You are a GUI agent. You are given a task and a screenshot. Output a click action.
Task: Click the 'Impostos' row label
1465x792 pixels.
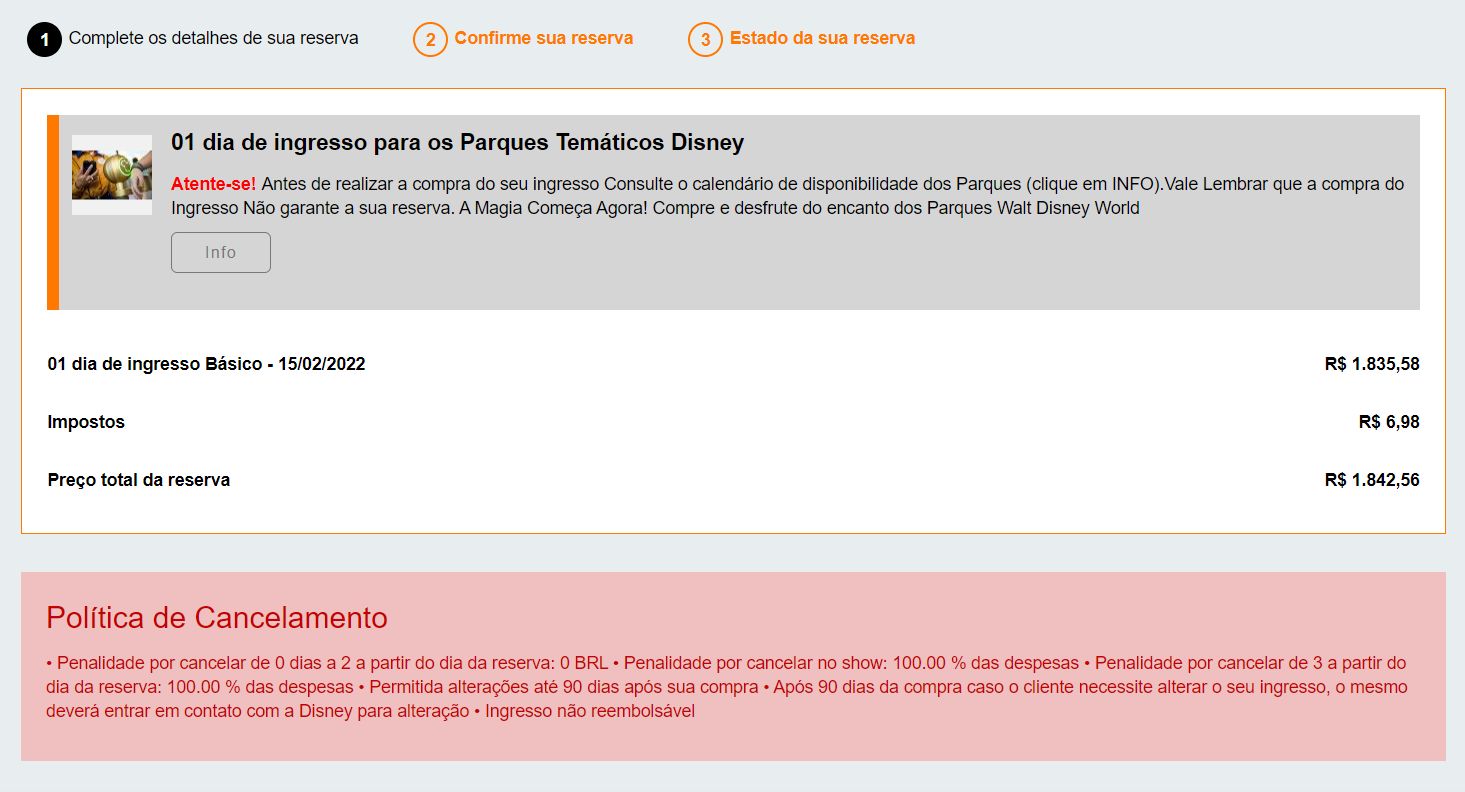[86, 422]
